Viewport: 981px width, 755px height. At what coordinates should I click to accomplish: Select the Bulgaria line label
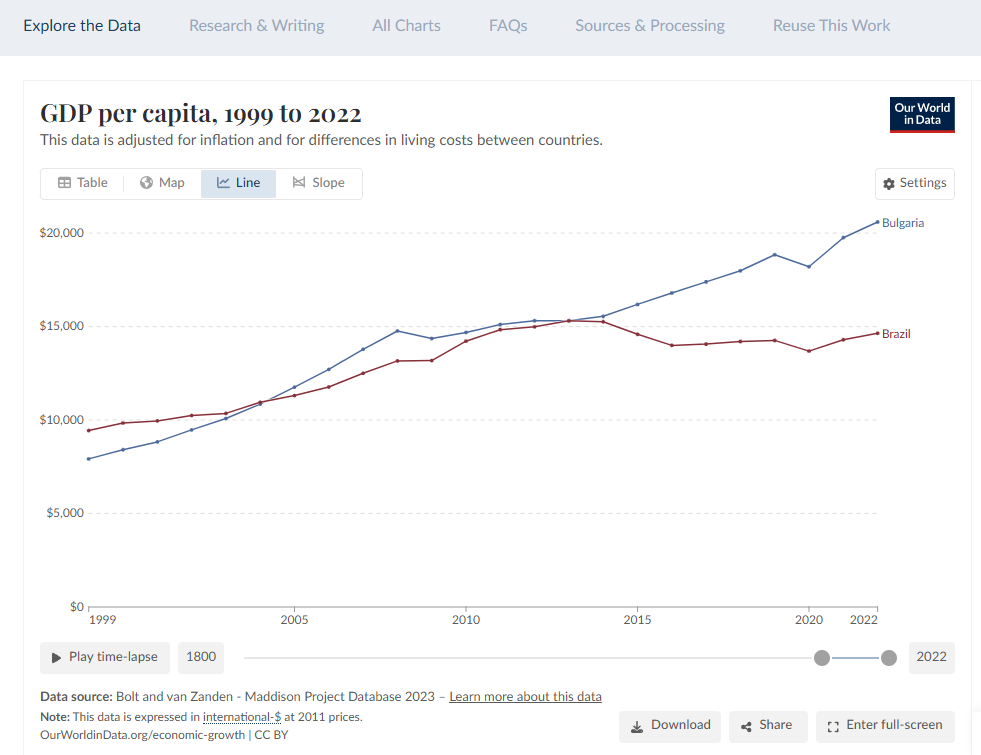[x=903, y=223]
